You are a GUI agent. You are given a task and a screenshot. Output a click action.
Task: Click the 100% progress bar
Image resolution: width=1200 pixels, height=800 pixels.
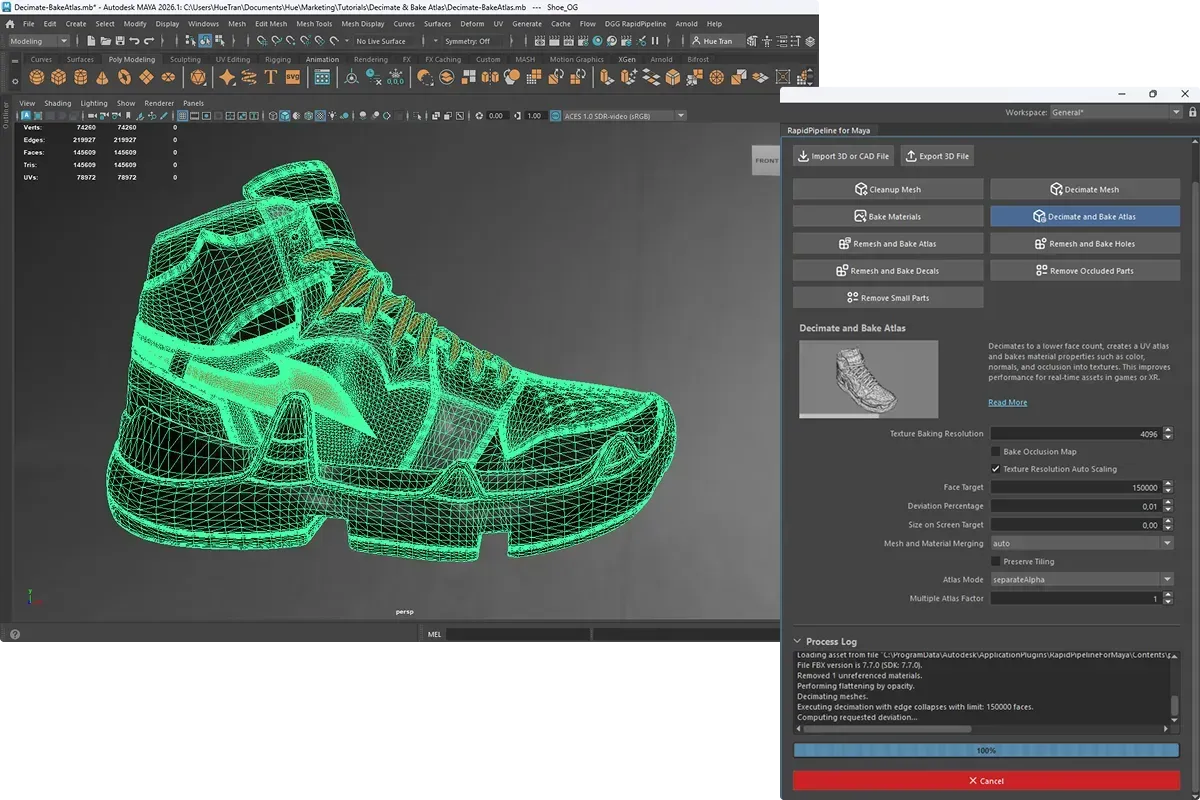pos(986,750)
